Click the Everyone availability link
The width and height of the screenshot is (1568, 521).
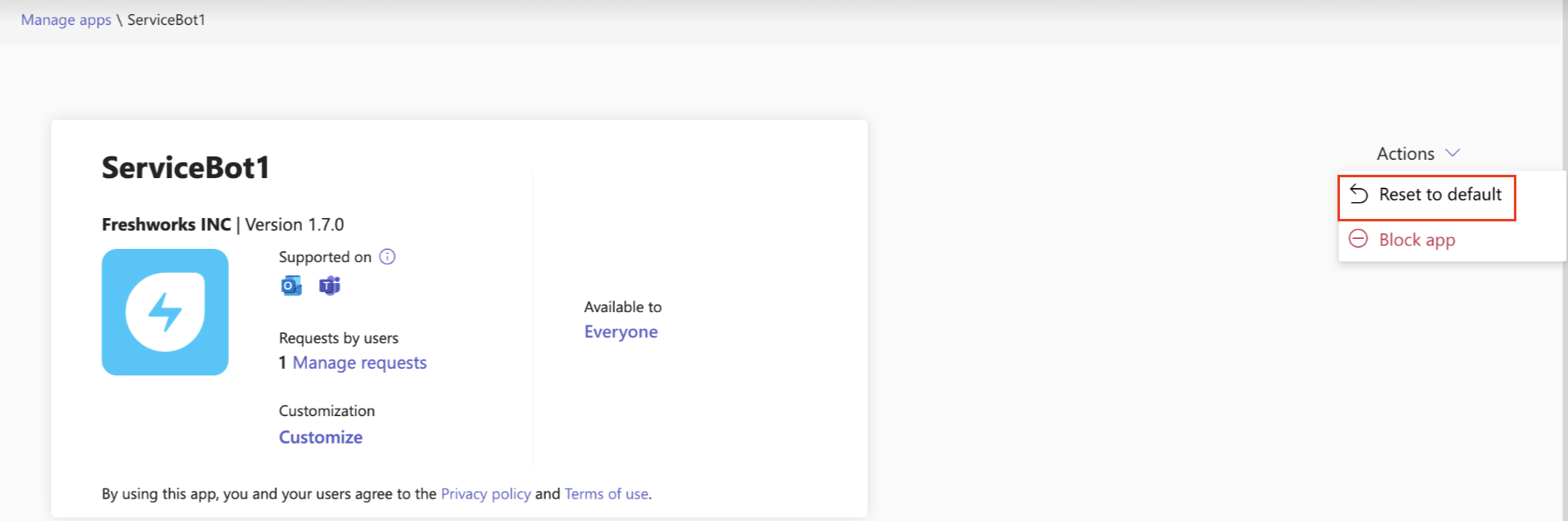pyautogui.click(x=621, y=331)
